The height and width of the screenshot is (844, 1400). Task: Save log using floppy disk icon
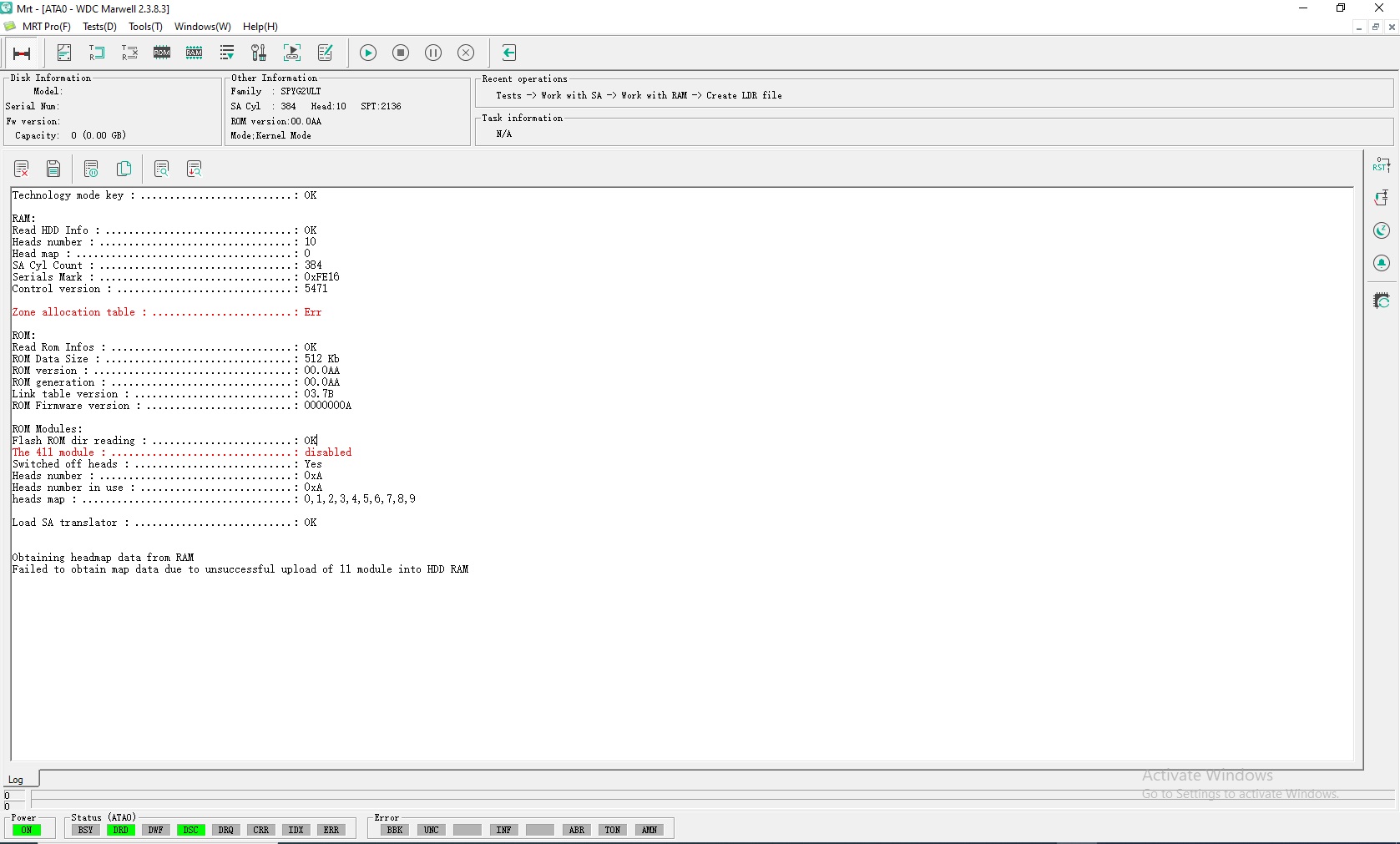point(53,169)
